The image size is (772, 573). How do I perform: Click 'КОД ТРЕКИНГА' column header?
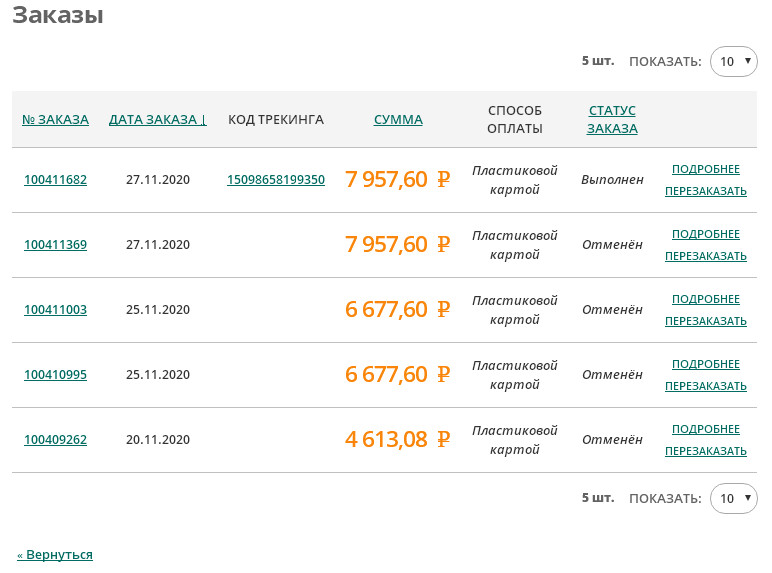tap(276, 120)
